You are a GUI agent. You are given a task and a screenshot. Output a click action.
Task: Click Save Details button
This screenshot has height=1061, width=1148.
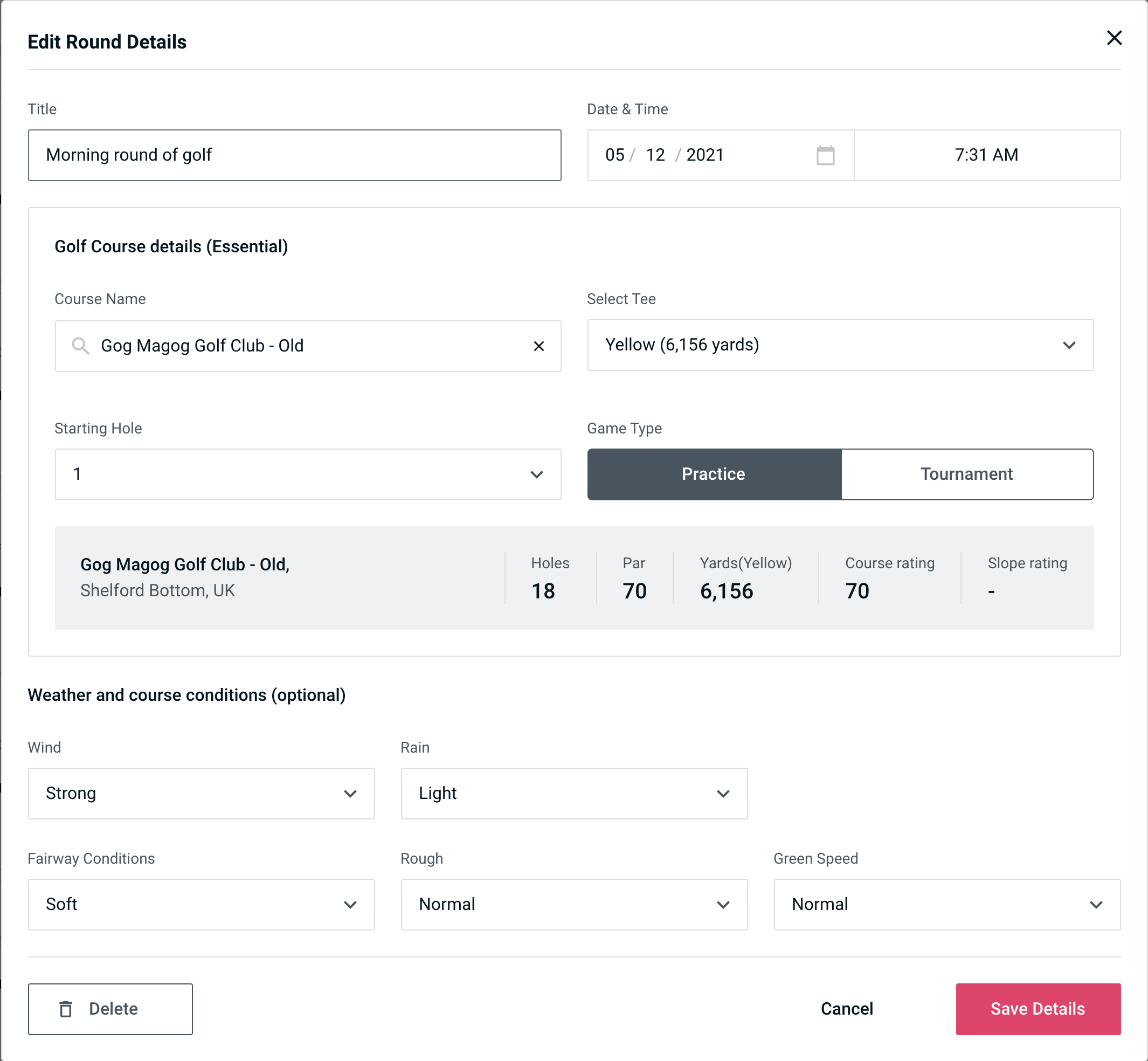(1037, 1008)
